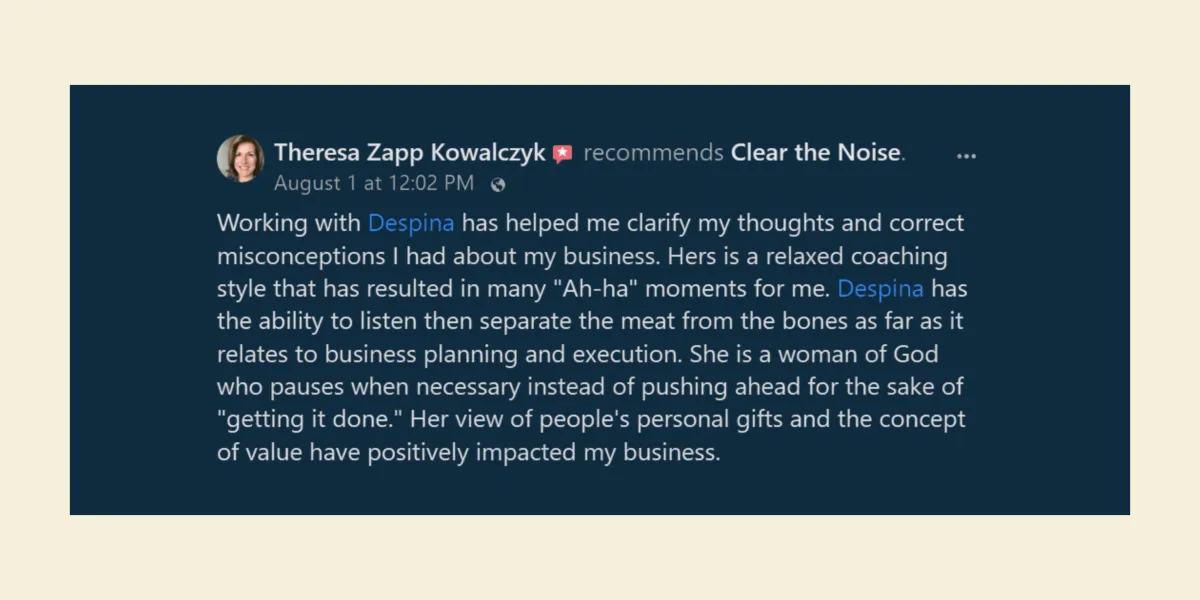1200x600 pixels.
Task: Click the word 'recommends' in the header
Action: [x=653, y=153]
